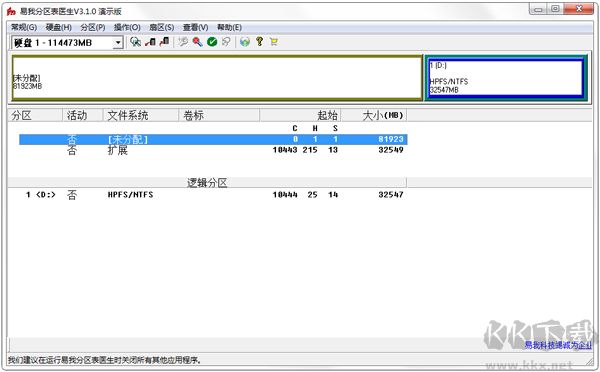The height and width of the screenshot is (372, 600).
Task: Click the 起始 column header
Action: (x=300, y=115)
